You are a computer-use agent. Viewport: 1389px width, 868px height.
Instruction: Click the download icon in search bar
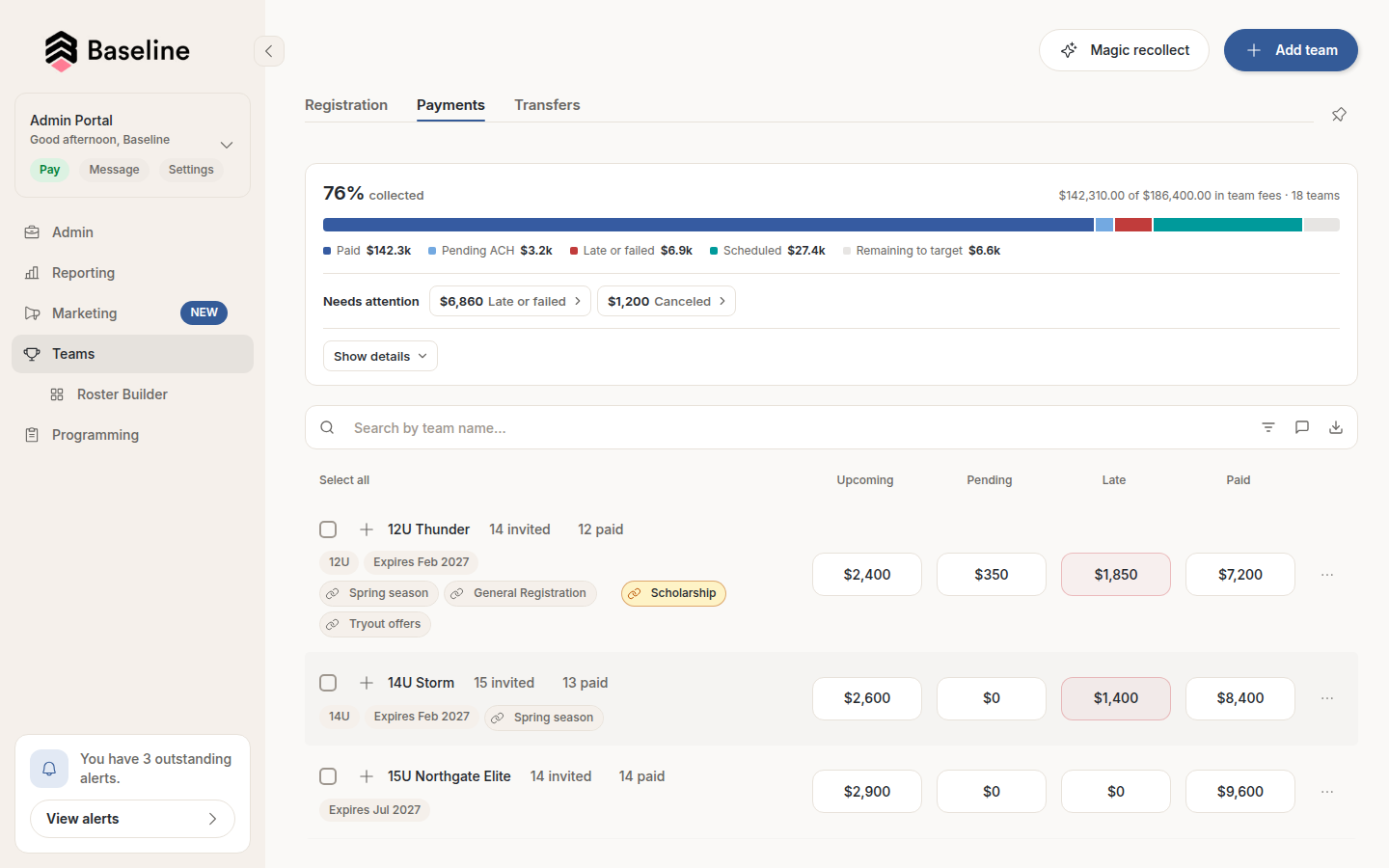point(1336,427)
